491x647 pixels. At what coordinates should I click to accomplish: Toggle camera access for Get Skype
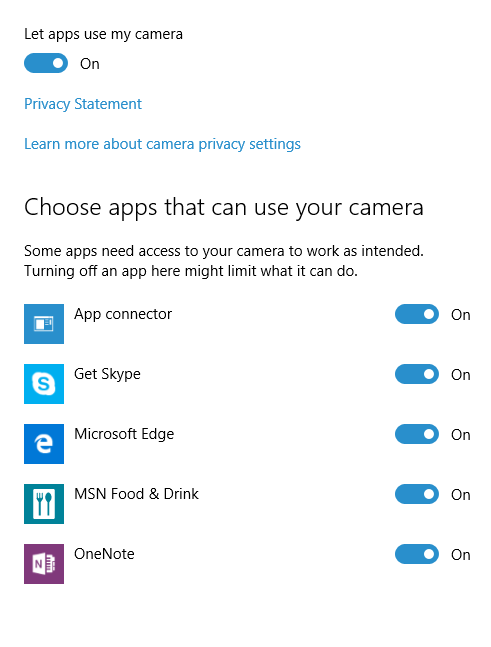coord(417,374)
